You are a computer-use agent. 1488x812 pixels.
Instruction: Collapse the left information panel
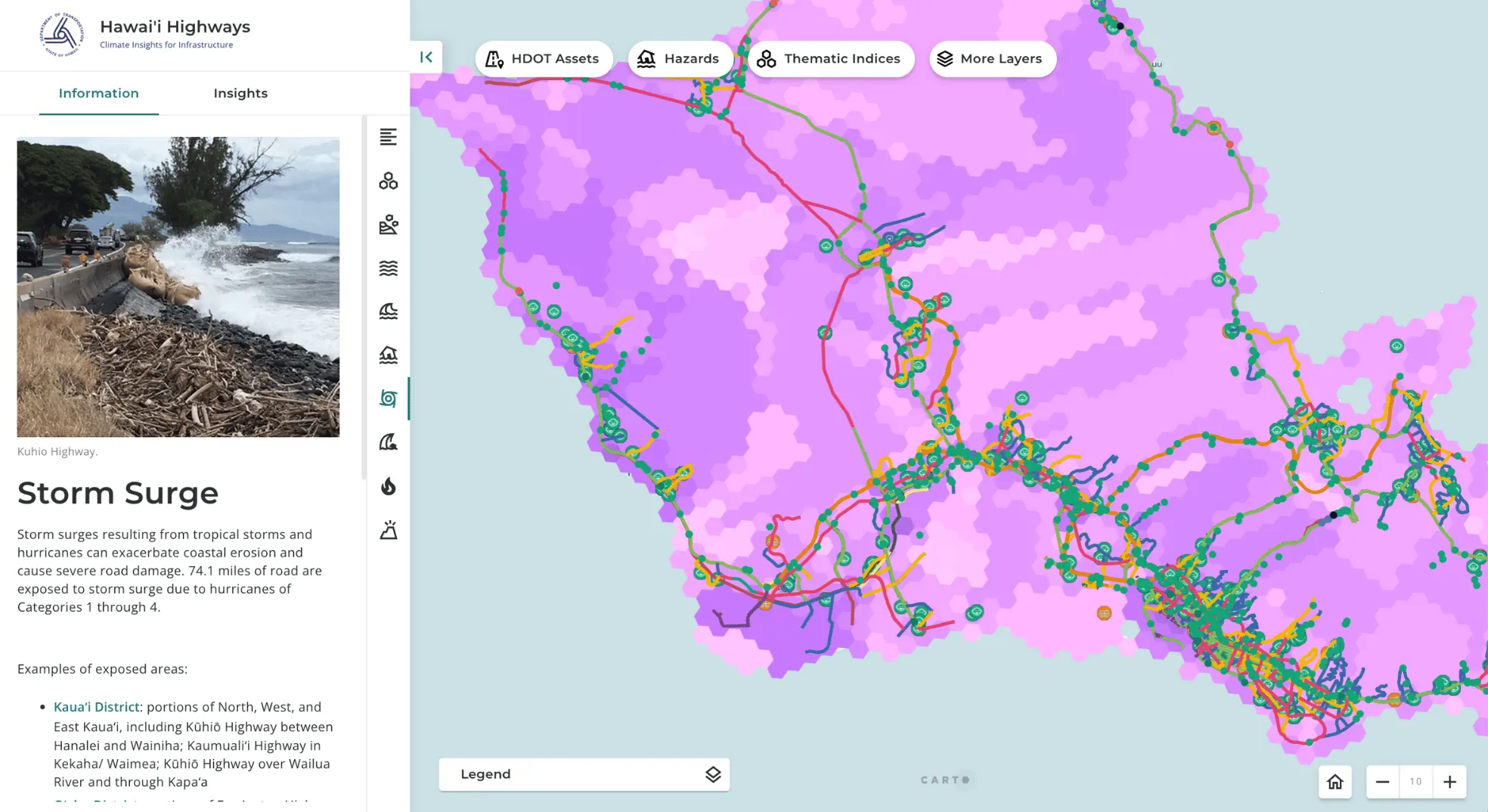(x=426, y=57)
